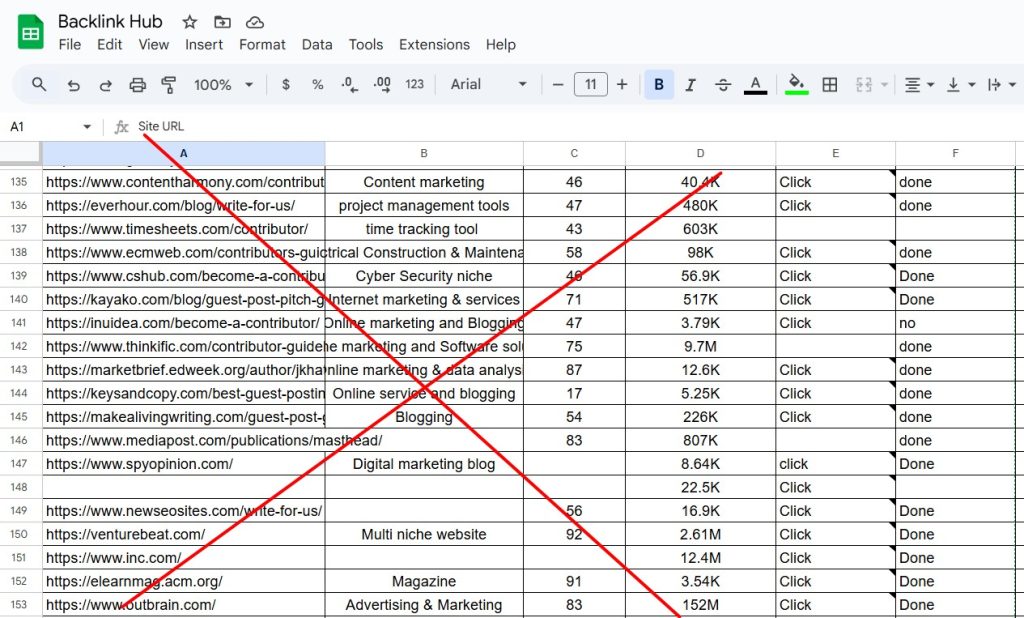Open the search menus magnifier
Viewport: 1024px width, 618px height.
click(39, 84)
